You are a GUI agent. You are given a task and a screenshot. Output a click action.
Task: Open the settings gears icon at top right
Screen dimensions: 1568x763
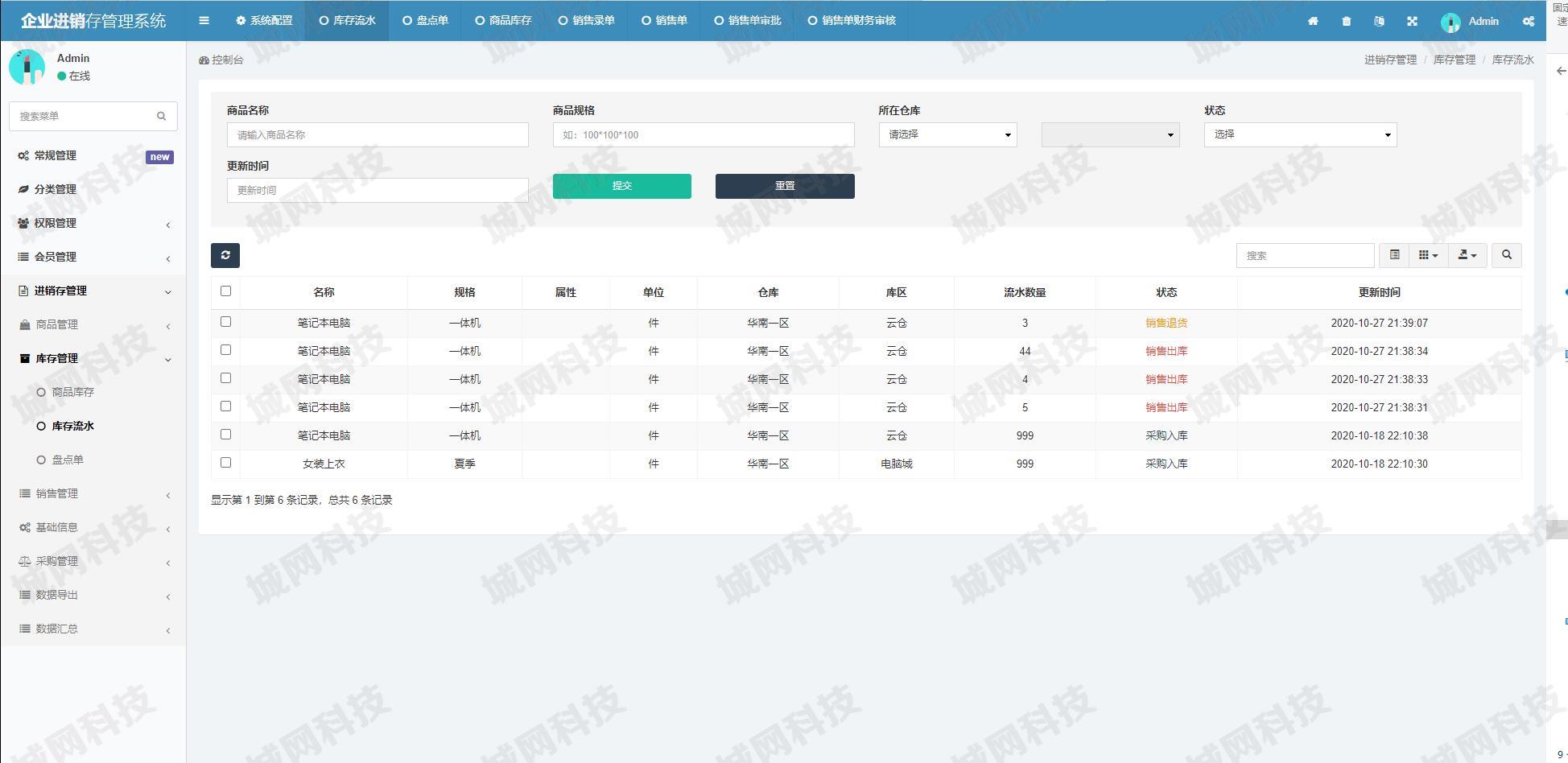1528,21
